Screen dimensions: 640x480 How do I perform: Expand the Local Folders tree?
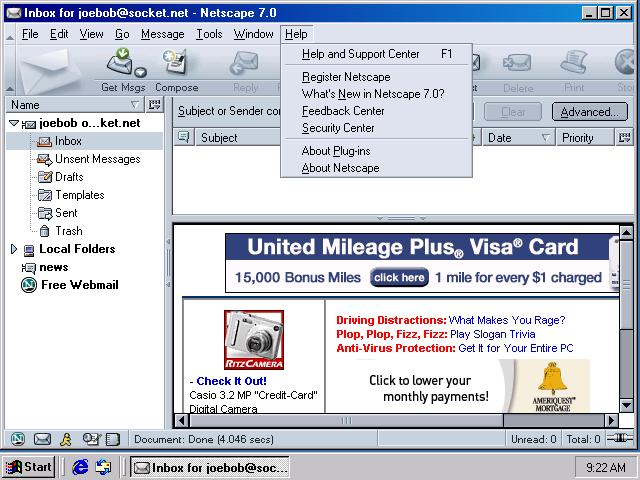(x=14, y=249)
